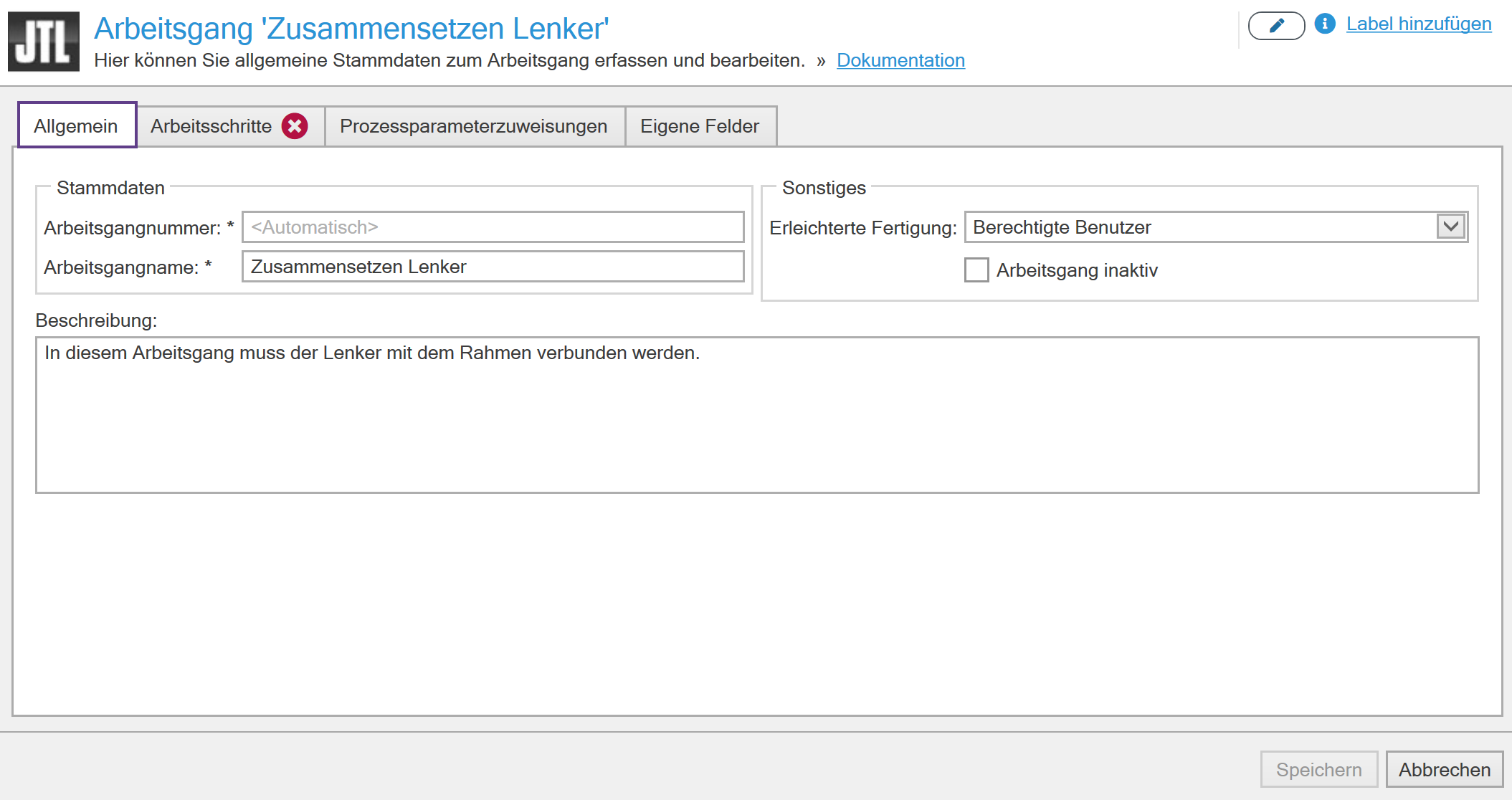1512x800 pixels.
Task: Click the JTL logo icon
Action: pyautogui.click(x=43, y=42)
